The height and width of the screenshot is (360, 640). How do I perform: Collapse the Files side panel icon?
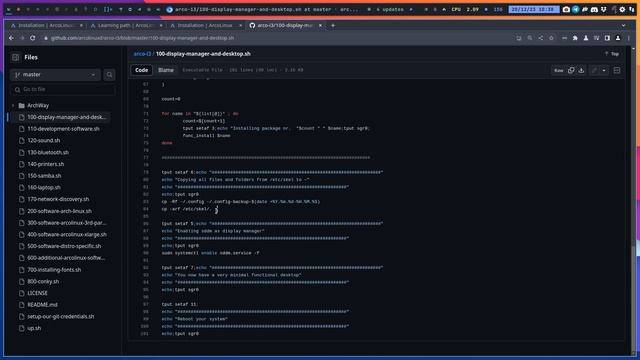point(16,58)
